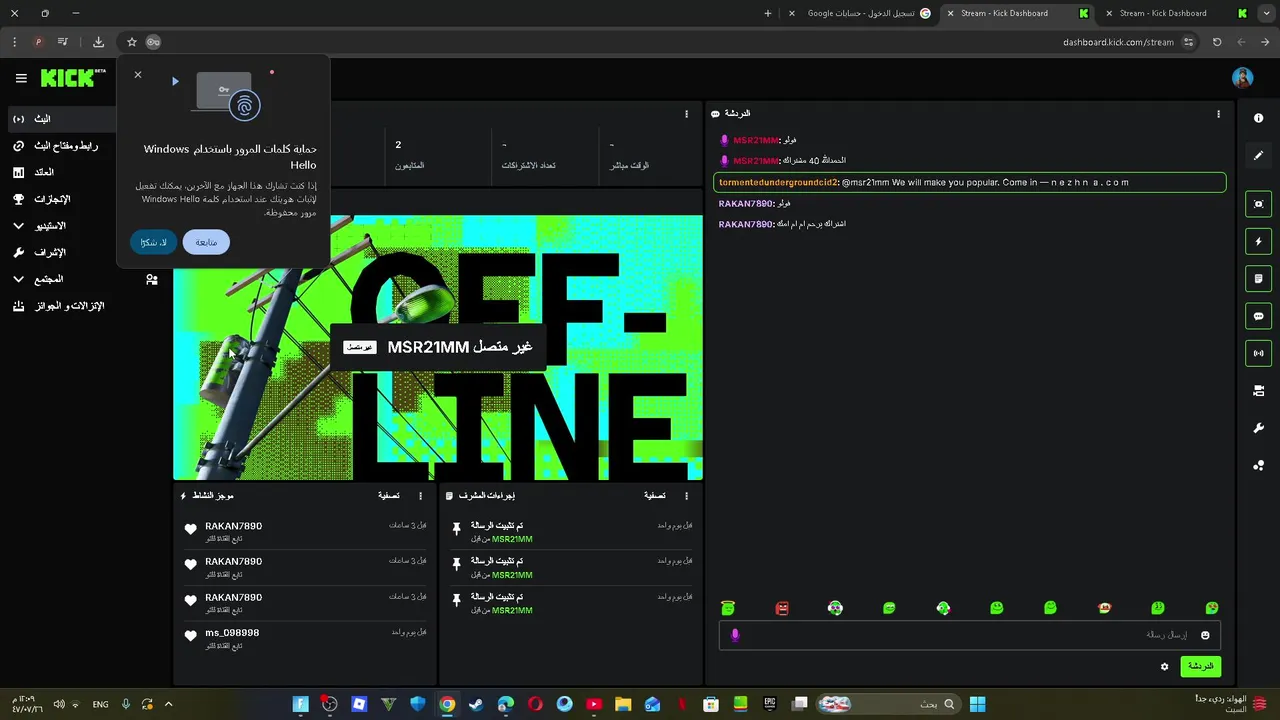Bookmark this page with the star icon
The height and width of the screenshot is (720, 1280).
(131, 42)
